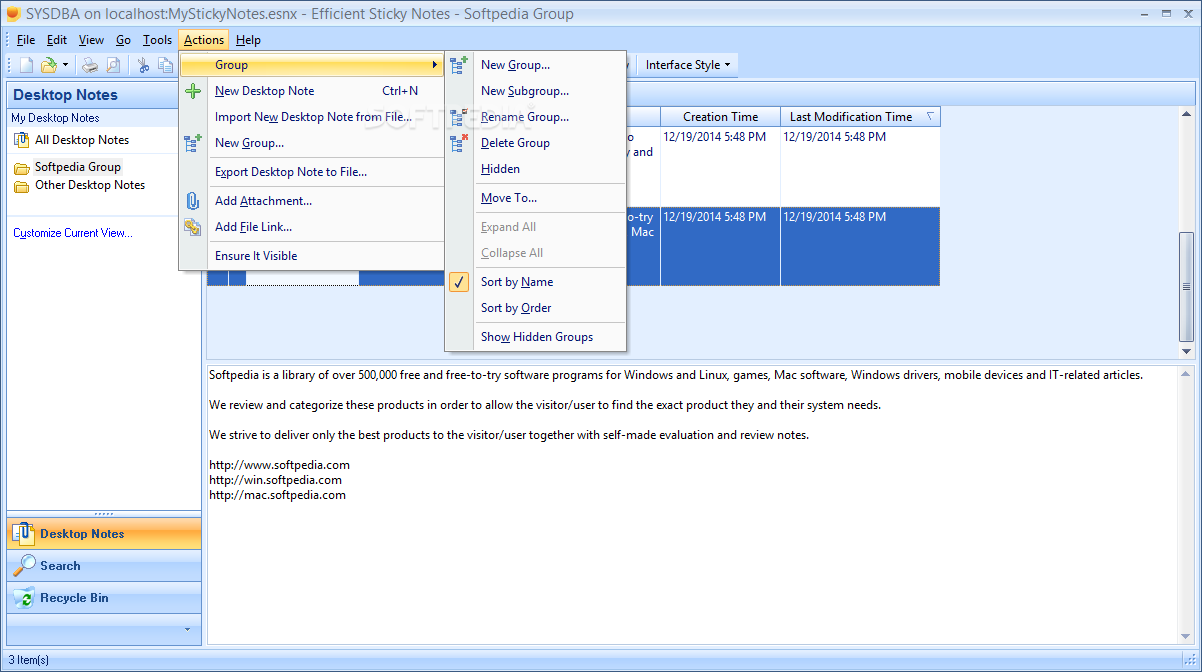Click the New Group icon in the submenu
This screenshot has width=1202, height=672.
pos(460,65)
